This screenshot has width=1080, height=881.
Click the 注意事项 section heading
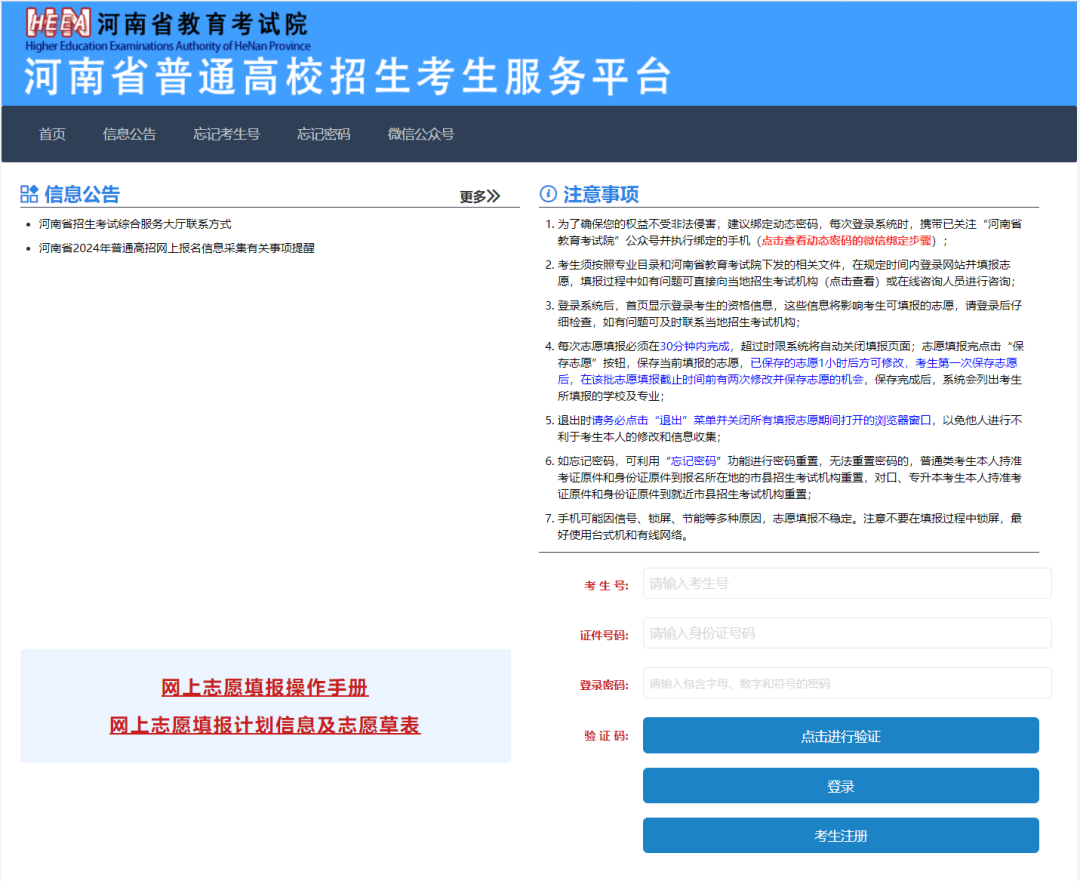(601, 194)
